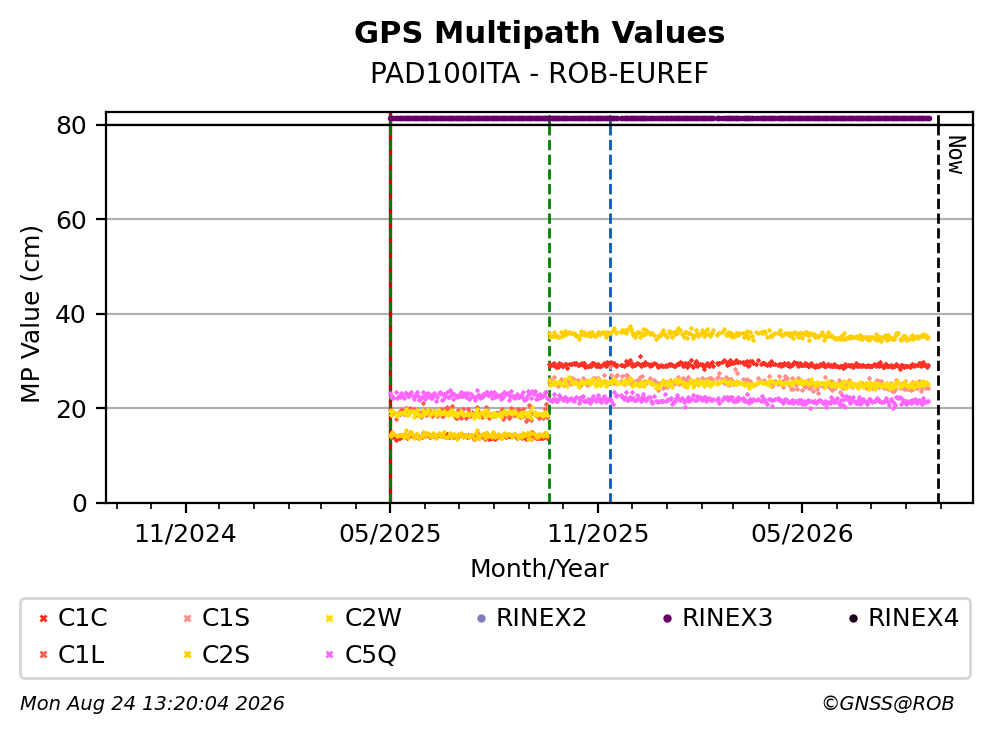The image size is (993, 734).
Task: Select the Now dashed line label
Action: tap(956, 155)
